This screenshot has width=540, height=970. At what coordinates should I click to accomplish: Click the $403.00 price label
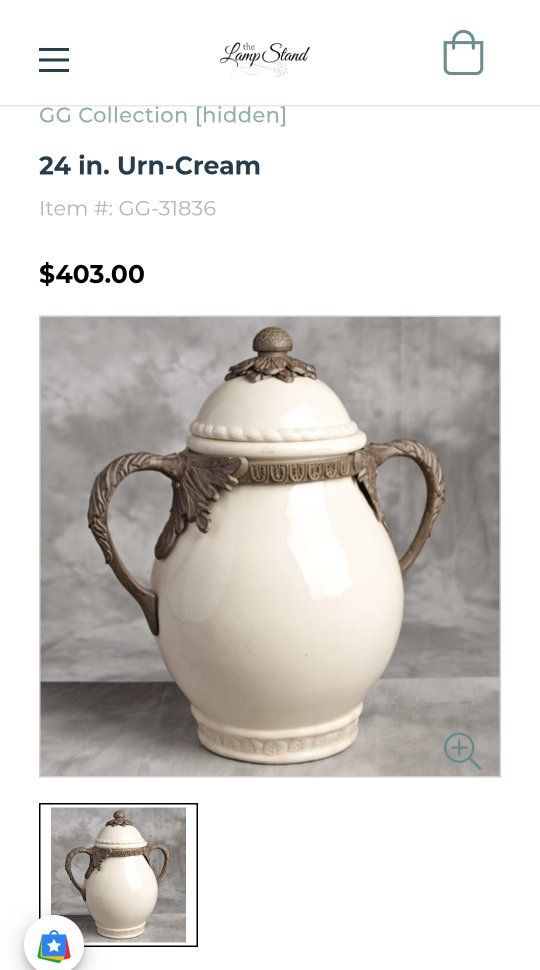pos(92,274)
